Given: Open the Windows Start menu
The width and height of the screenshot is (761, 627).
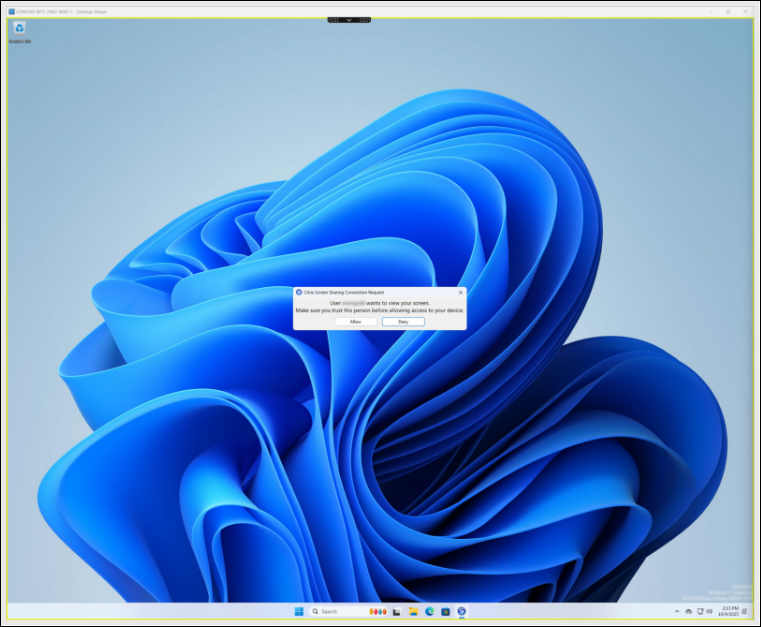Looking at the screenshot, I should pyautogui.click(x=298, y=611).
